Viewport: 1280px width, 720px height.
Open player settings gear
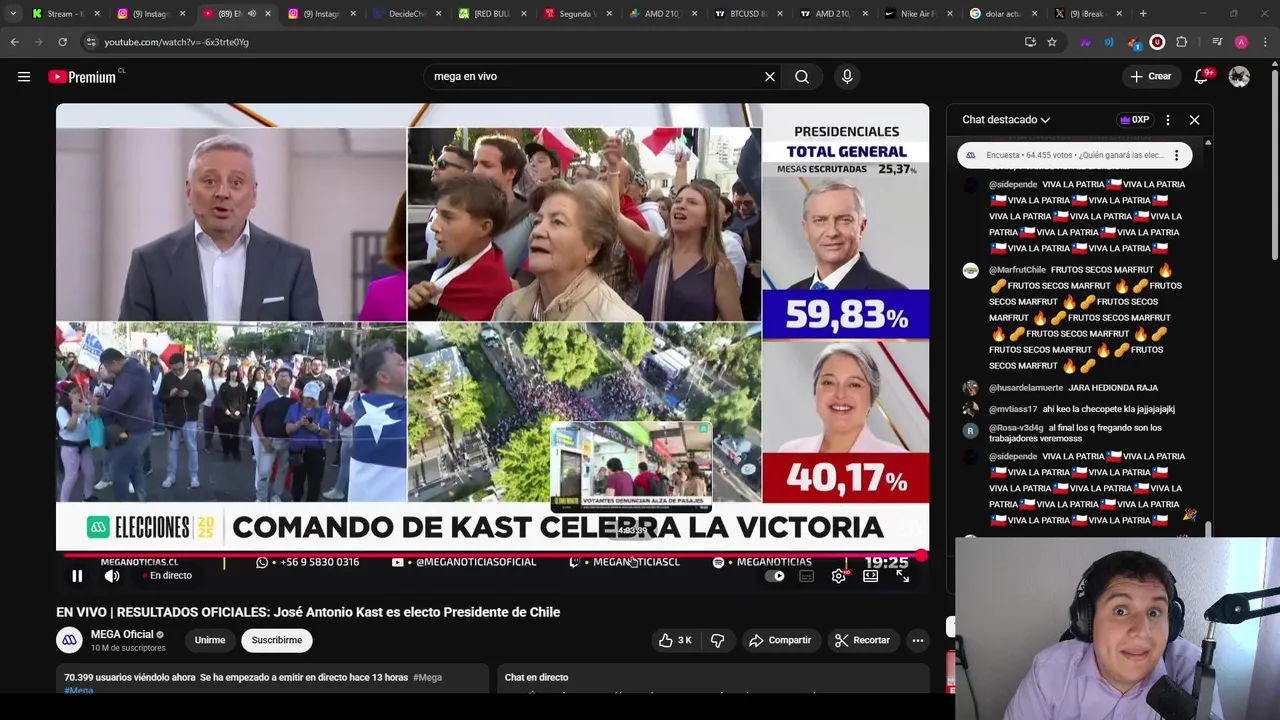[839, 576]
